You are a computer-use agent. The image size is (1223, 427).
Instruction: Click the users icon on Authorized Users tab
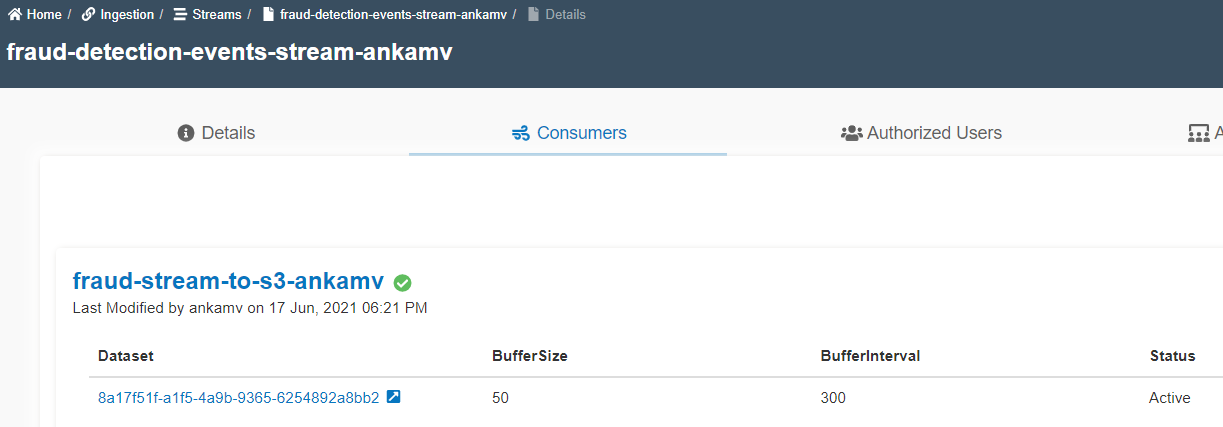[x=851, y=133]
